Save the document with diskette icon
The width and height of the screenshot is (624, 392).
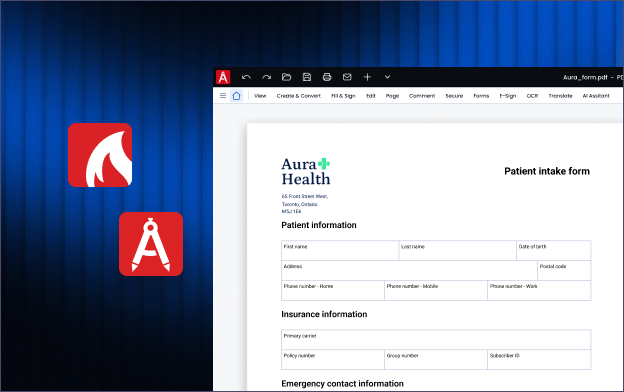click(x=307, y=77)
